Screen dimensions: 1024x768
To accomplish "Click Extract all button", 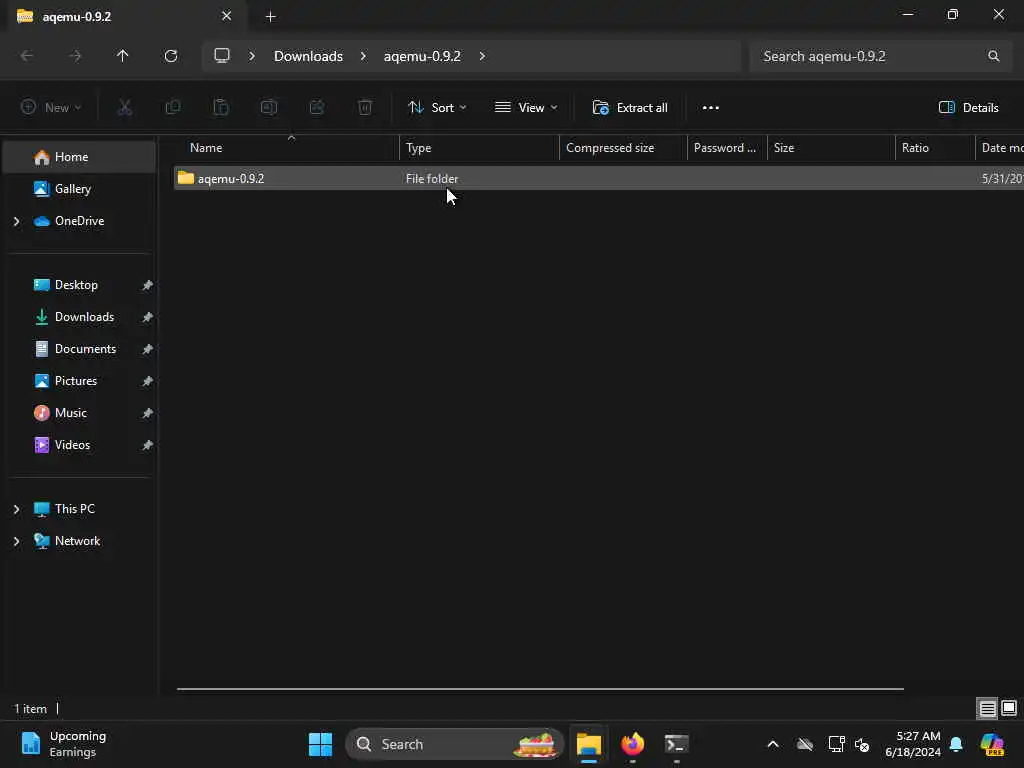I will (x=630, y=108).
